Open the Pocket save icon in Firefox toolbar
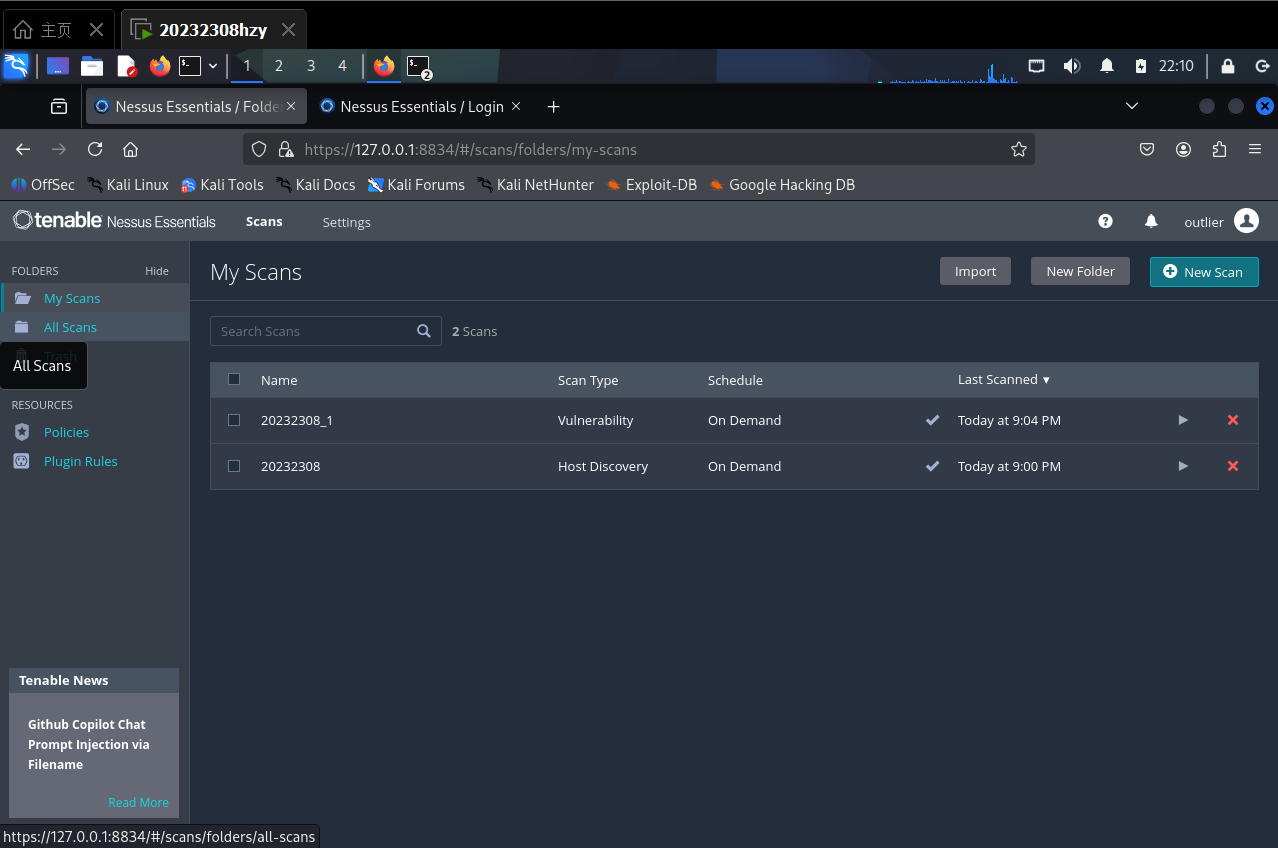Image resolution: width=1278 pixels, height=848 pixels. [1147, 149]
